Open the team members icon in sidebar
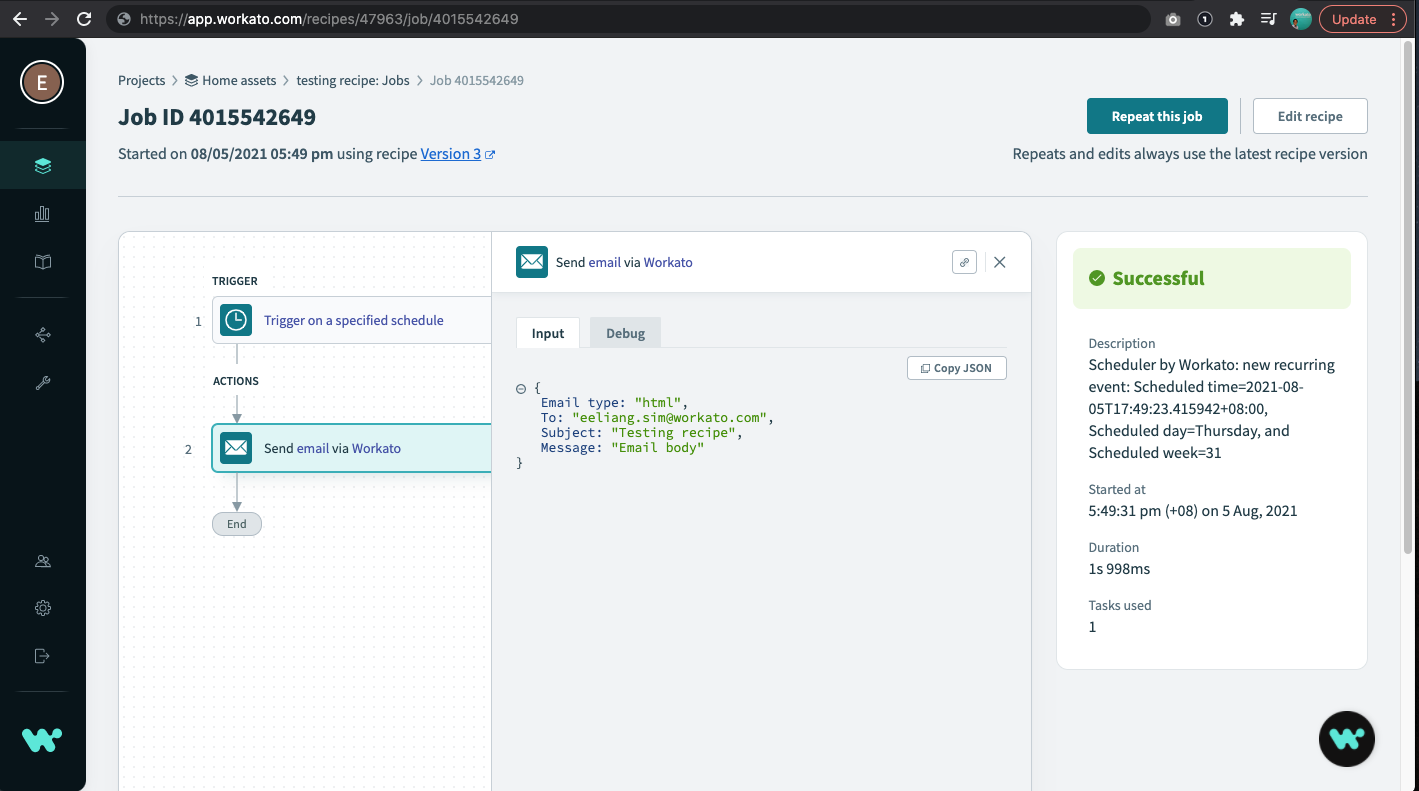This screenshot has width=1419, height=791. (42, 561)
